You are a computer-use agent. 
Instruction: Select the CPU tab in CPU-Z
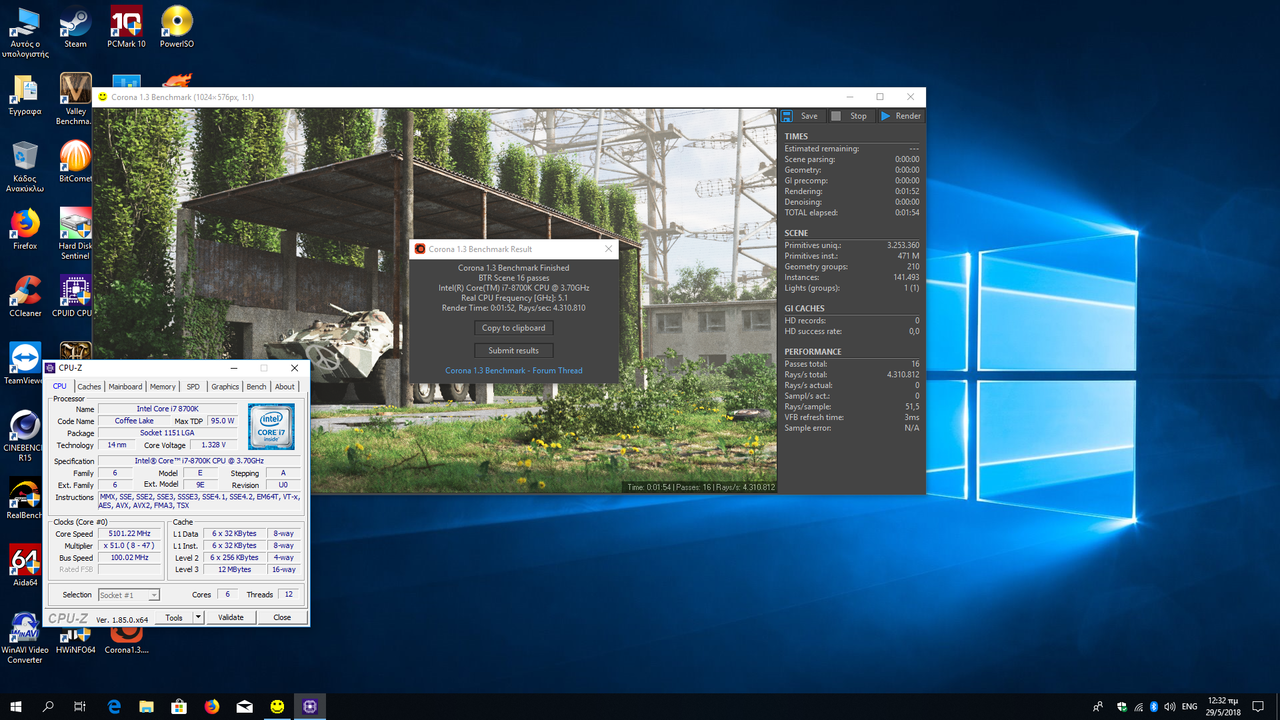[60, 386]
